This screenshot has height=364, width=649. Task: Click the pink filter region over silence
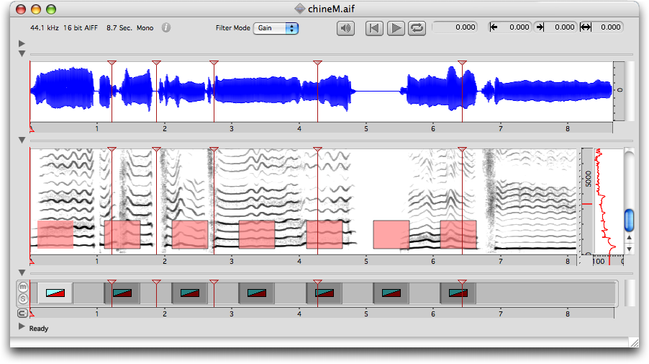point(392,234)
